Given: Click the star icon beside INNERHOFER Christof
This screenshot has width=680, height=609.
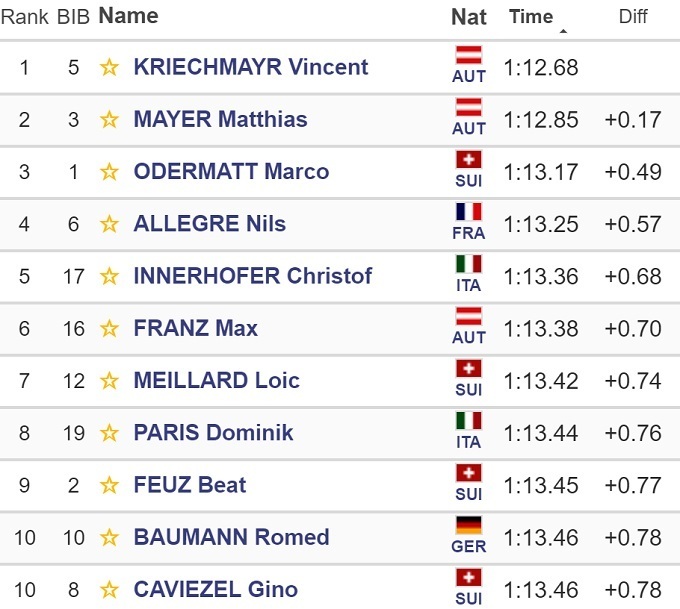Looking at the screenshot, I should pyautogui.click(x=109, y=276).
